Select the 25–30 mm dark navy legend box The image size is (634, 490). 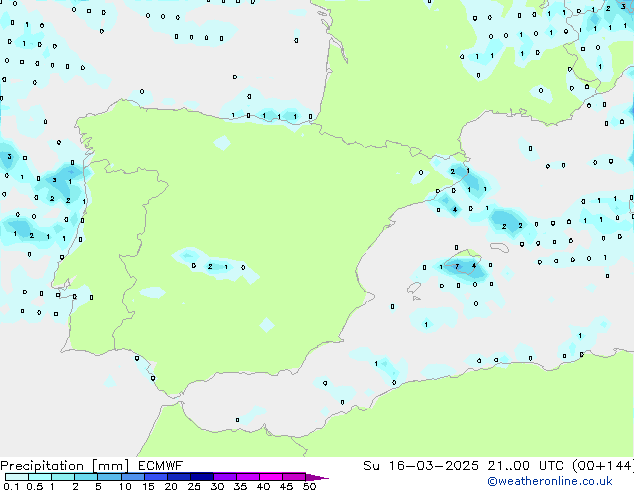point(201,477)
